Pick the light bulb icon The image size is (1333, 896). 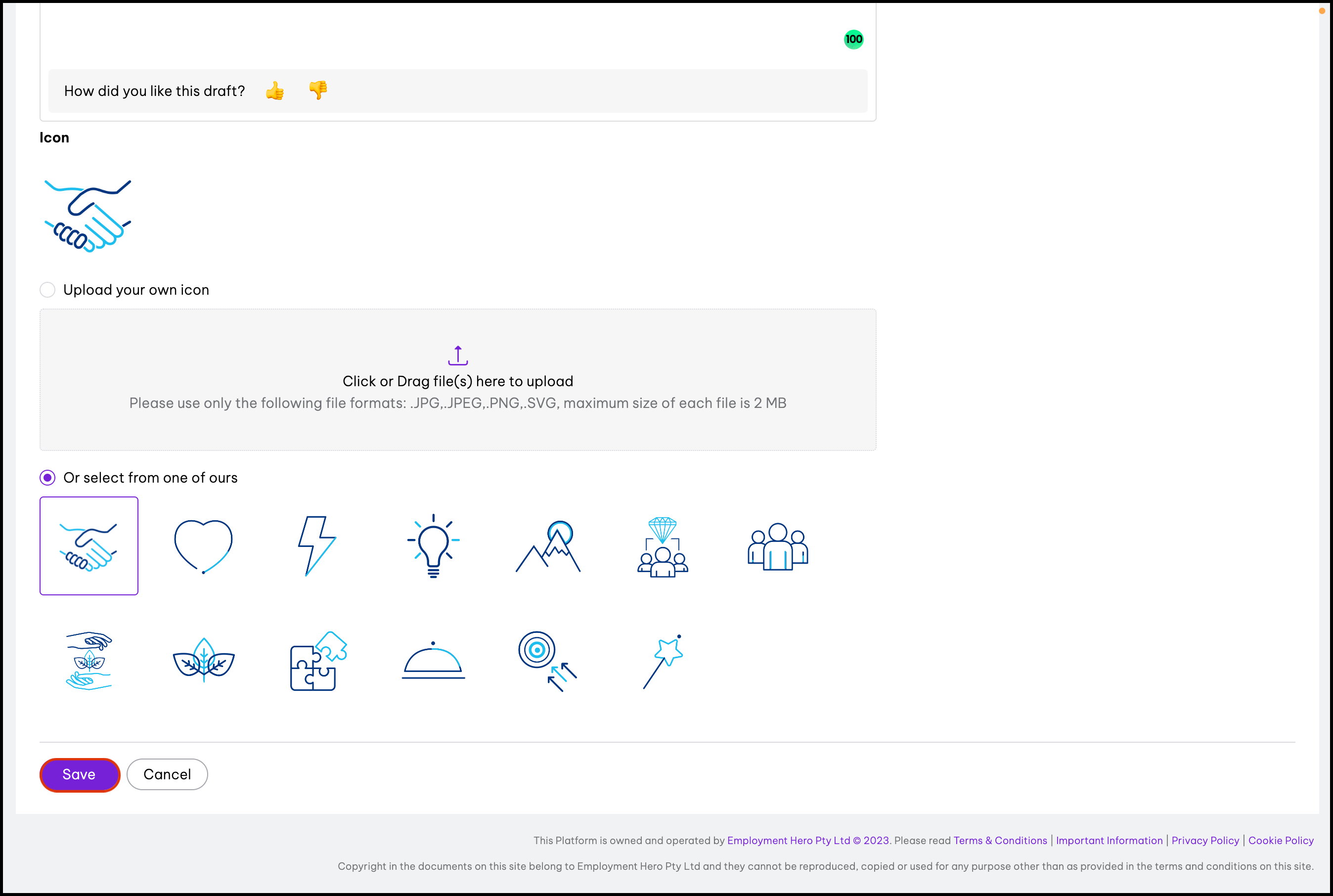click(x=433, y=546)
